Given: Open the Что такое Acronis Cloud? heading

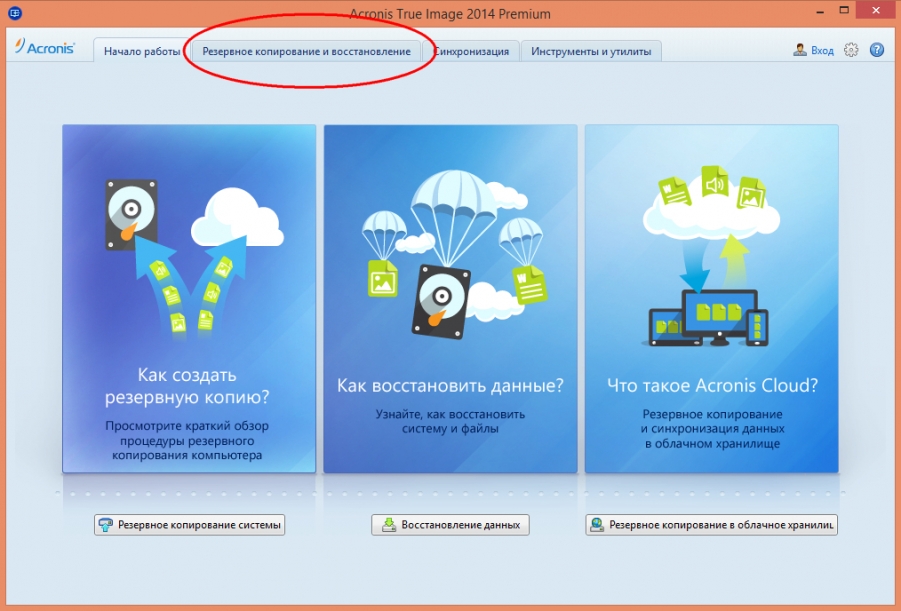Looking at the screenshot, I should pos(711,385).
